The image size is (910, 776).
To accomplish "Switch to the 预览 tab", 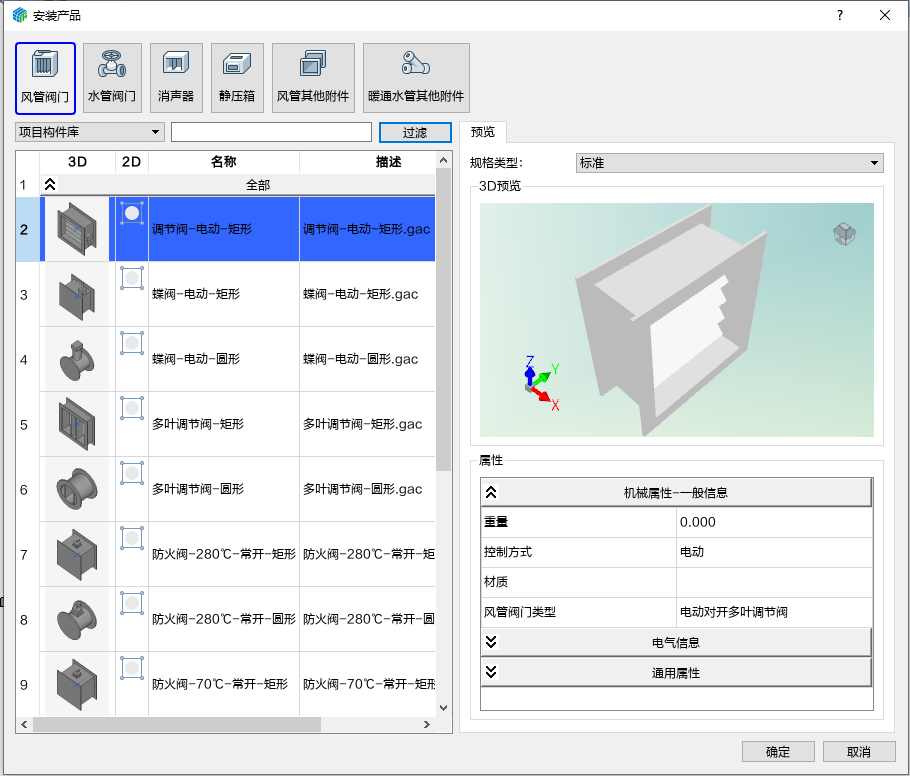I will tap(483, 132).
